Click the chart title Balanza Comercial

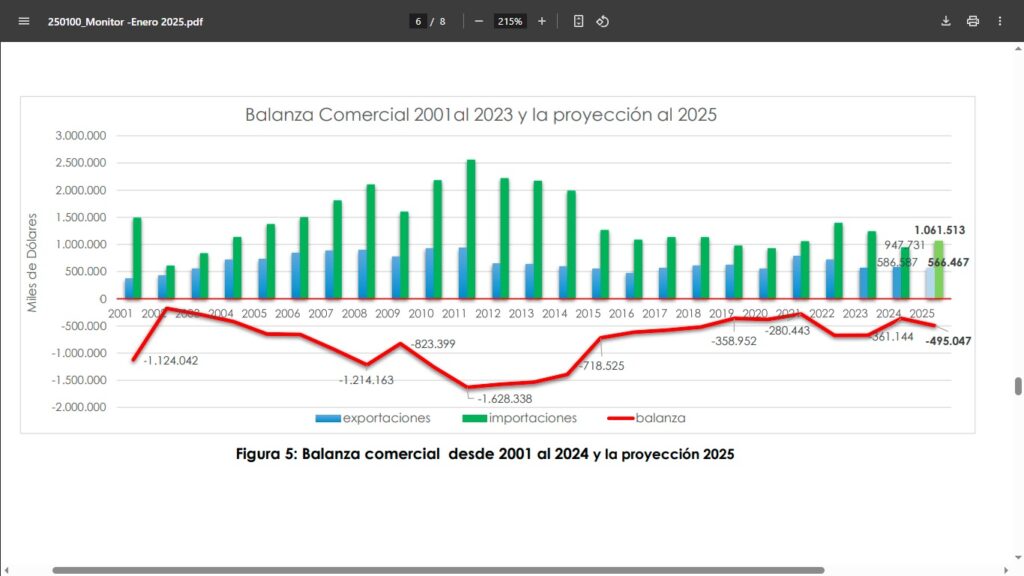point(481,115)
